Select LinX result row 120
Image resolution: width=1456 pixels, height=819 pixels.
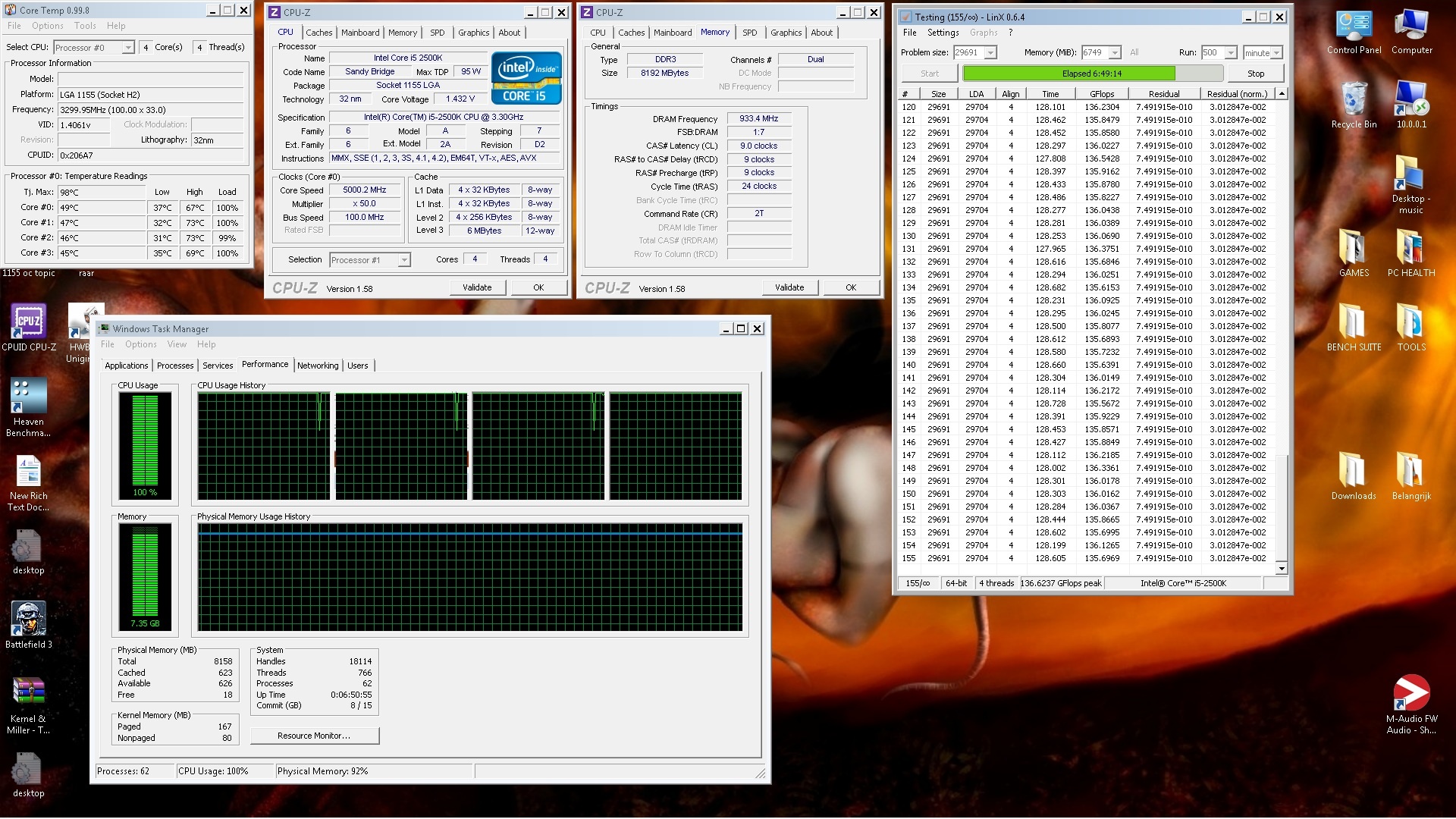(x=1087, y=107)
